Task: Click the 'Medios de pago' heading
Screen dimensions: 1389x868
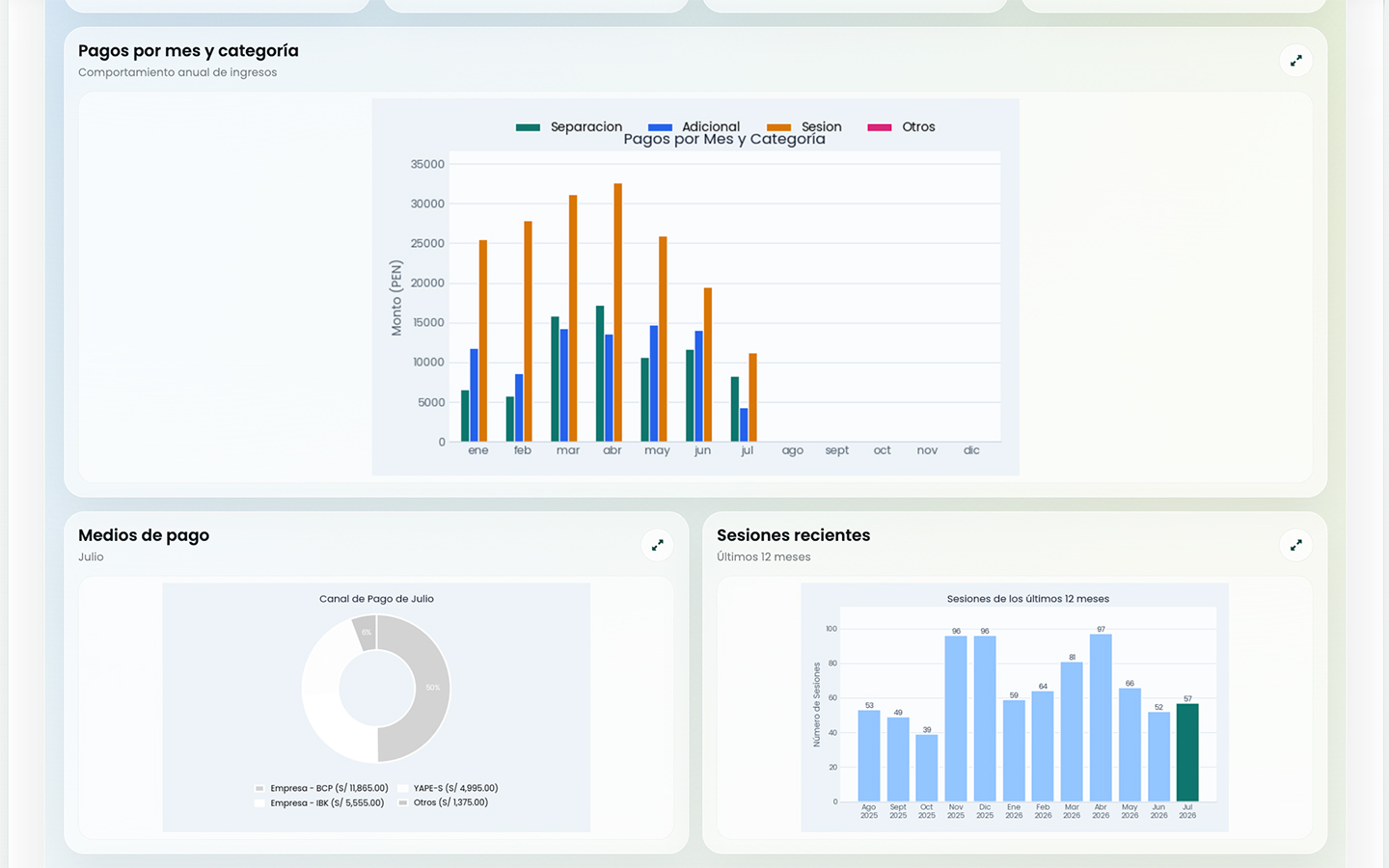Action: coord(144,535)
